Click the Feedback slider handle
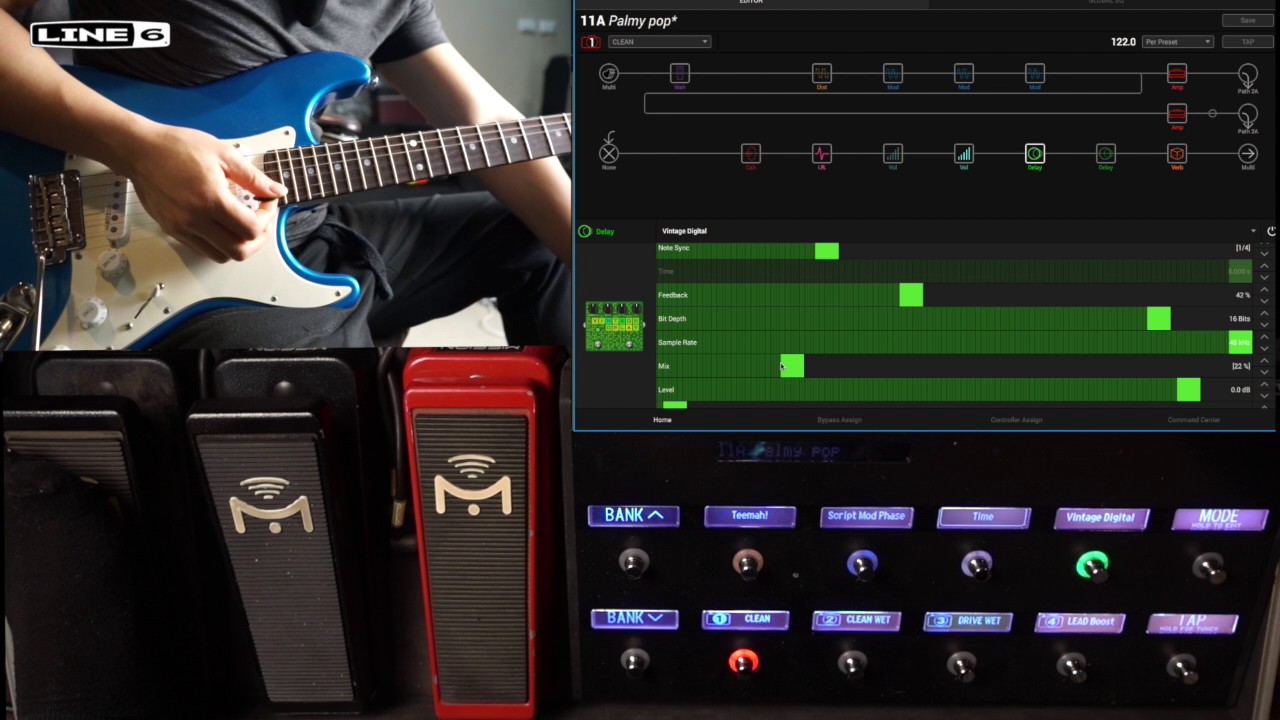 [x=911, y=295]
